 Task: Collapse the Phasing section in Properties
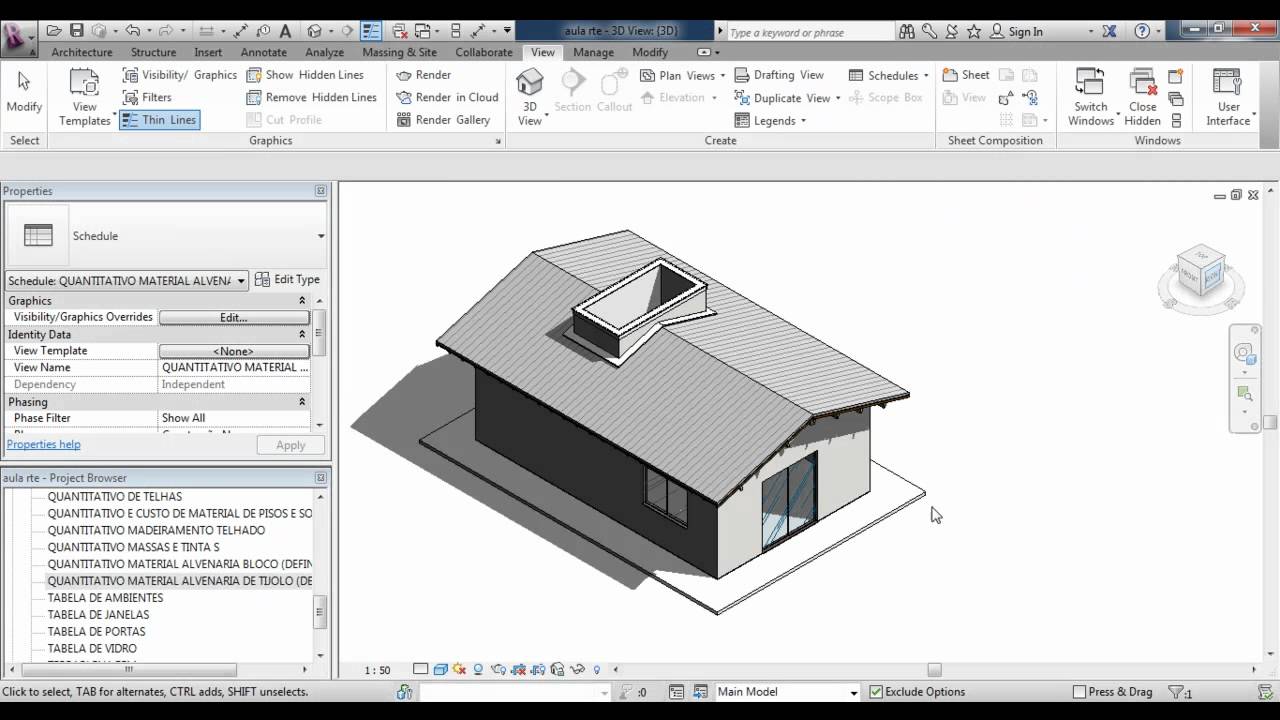pyautogui.click(x=302, y=402)
